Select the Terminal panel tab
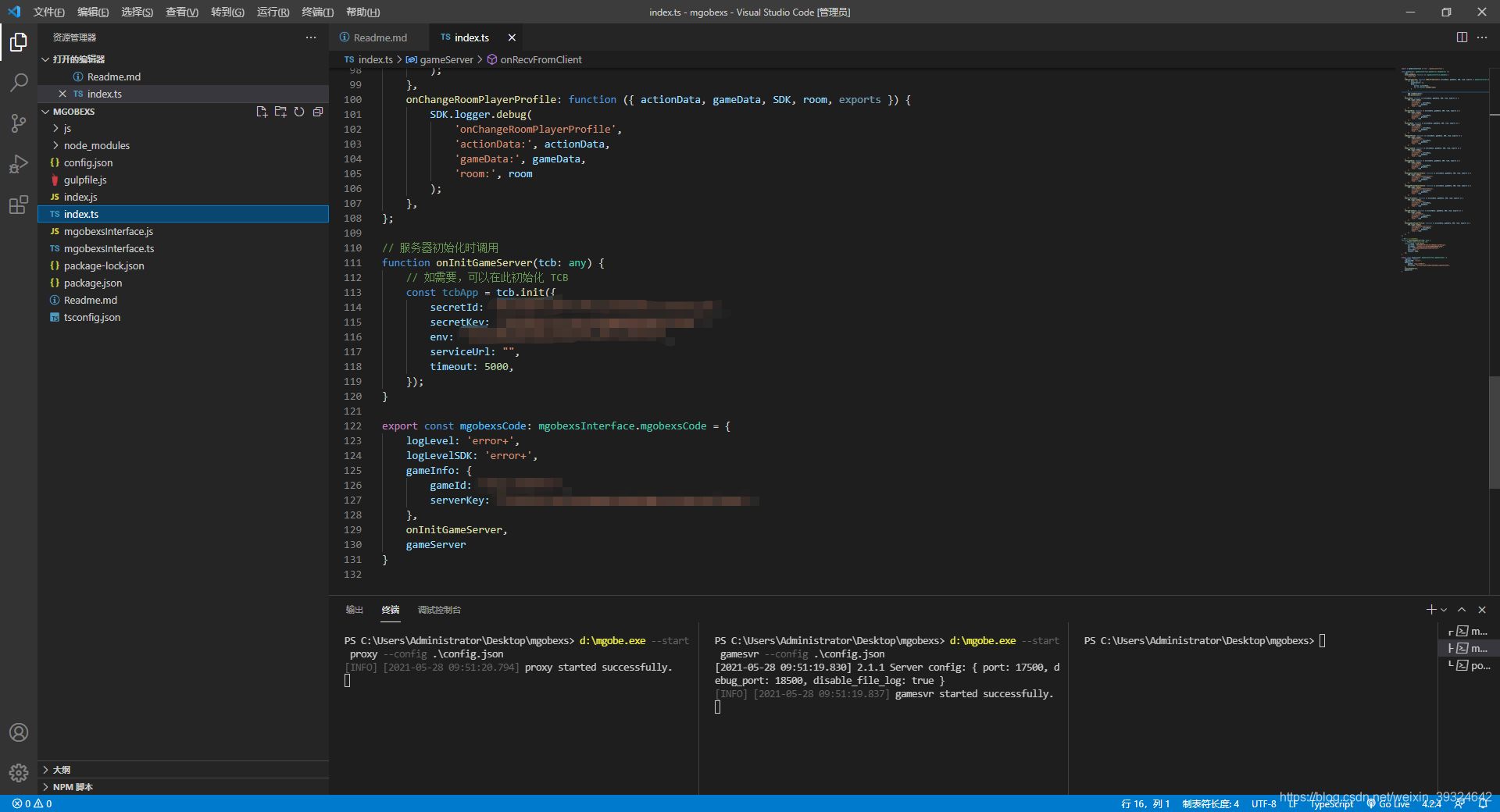Viewport: 1500px width, 812px height. [x=391, y=610]
